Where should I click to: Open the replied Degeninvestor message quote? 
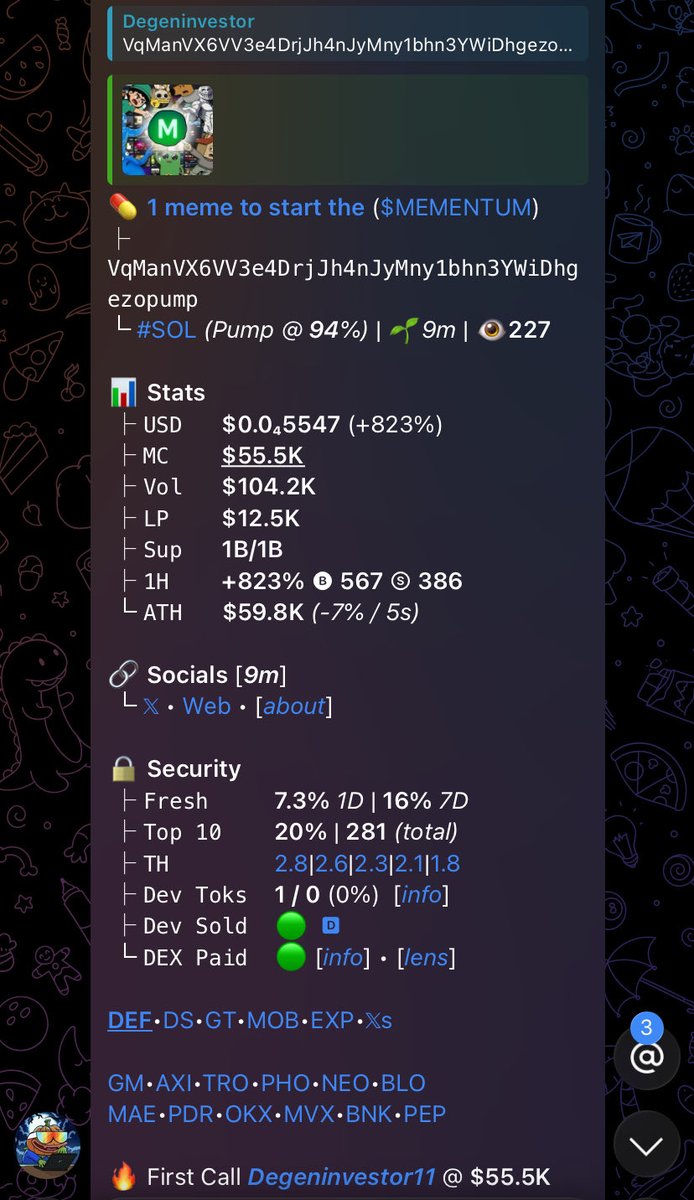(347, 33)
